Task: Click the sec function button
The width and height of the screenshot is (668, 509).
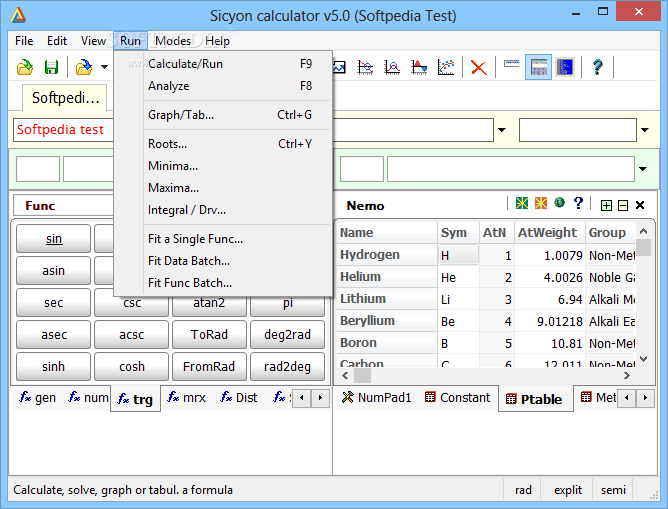Action: click(54, 303)
